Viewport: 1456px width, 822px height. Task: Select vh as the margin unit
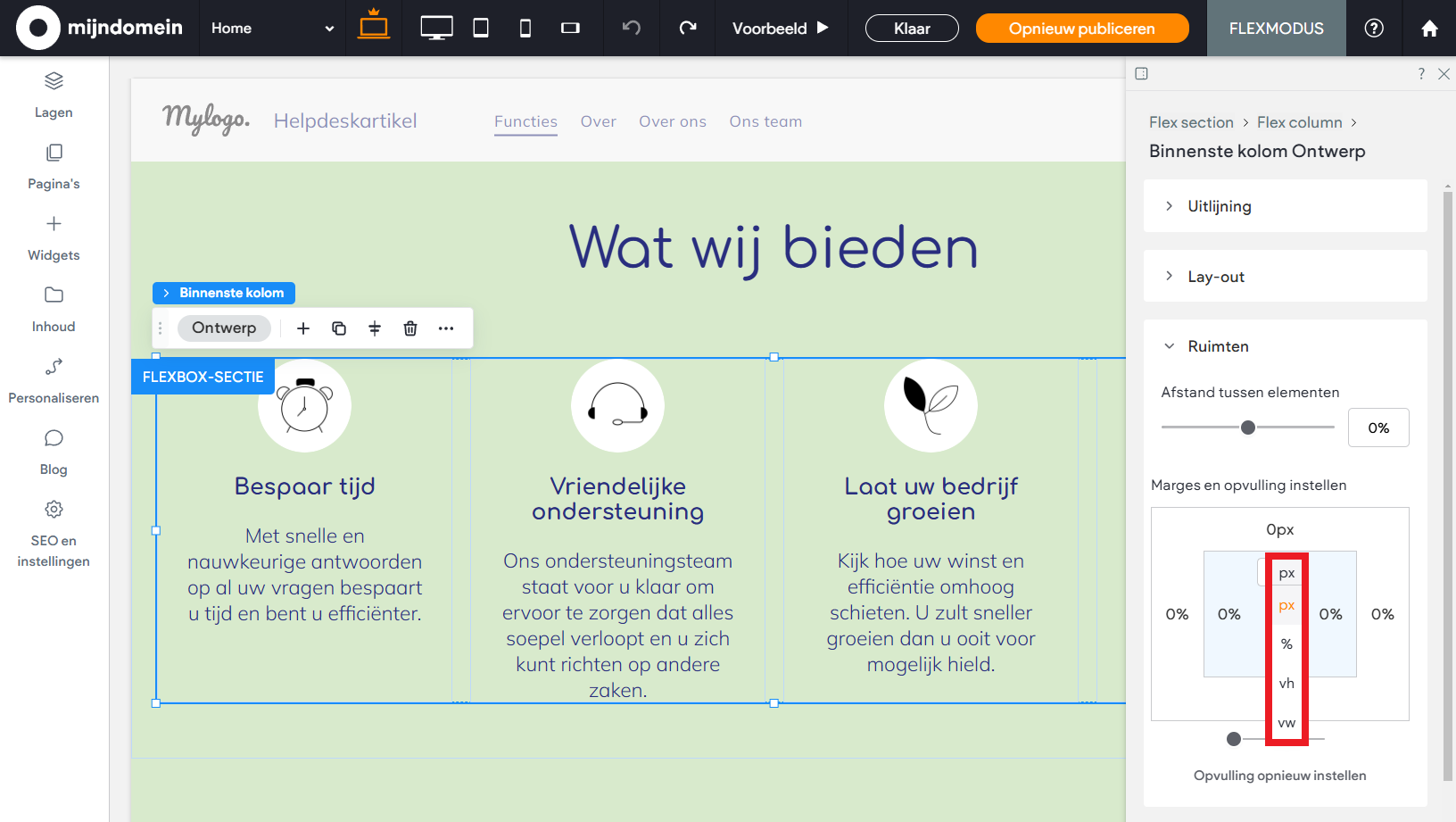1286,683
